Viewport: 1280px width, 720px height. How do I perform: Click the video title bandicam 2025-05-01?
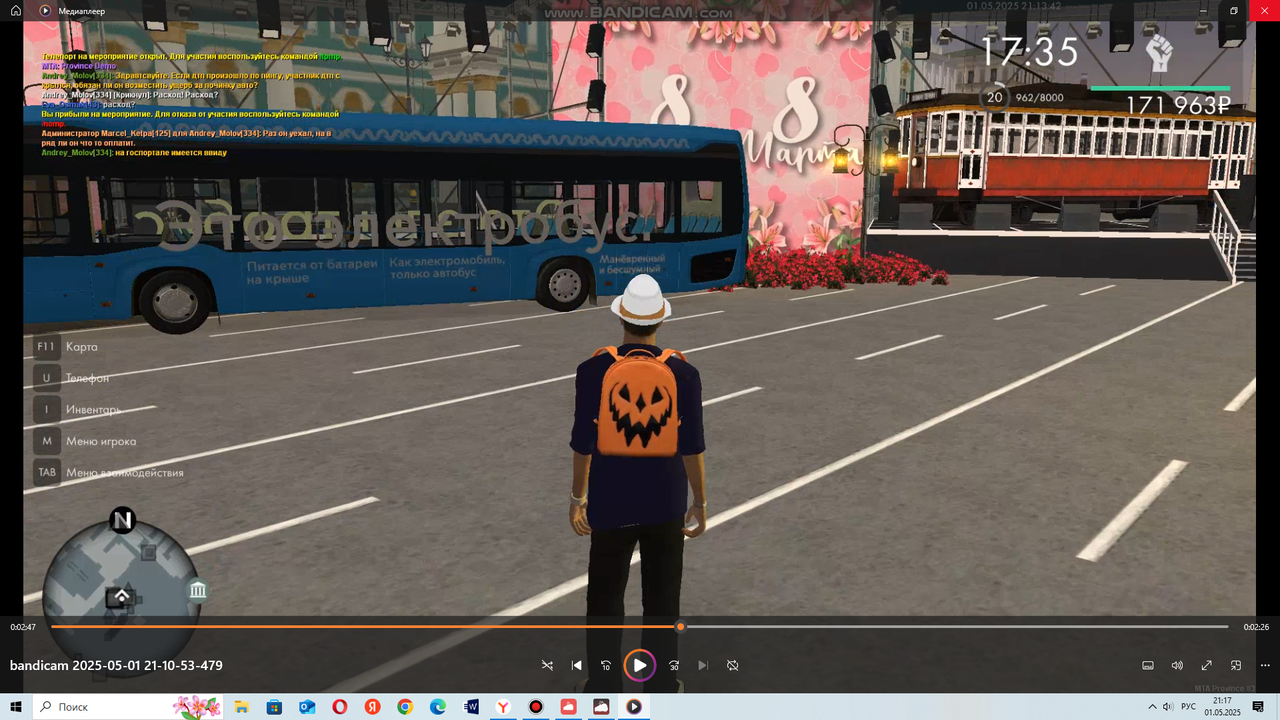pyautogui.click(x=116, y=665)
